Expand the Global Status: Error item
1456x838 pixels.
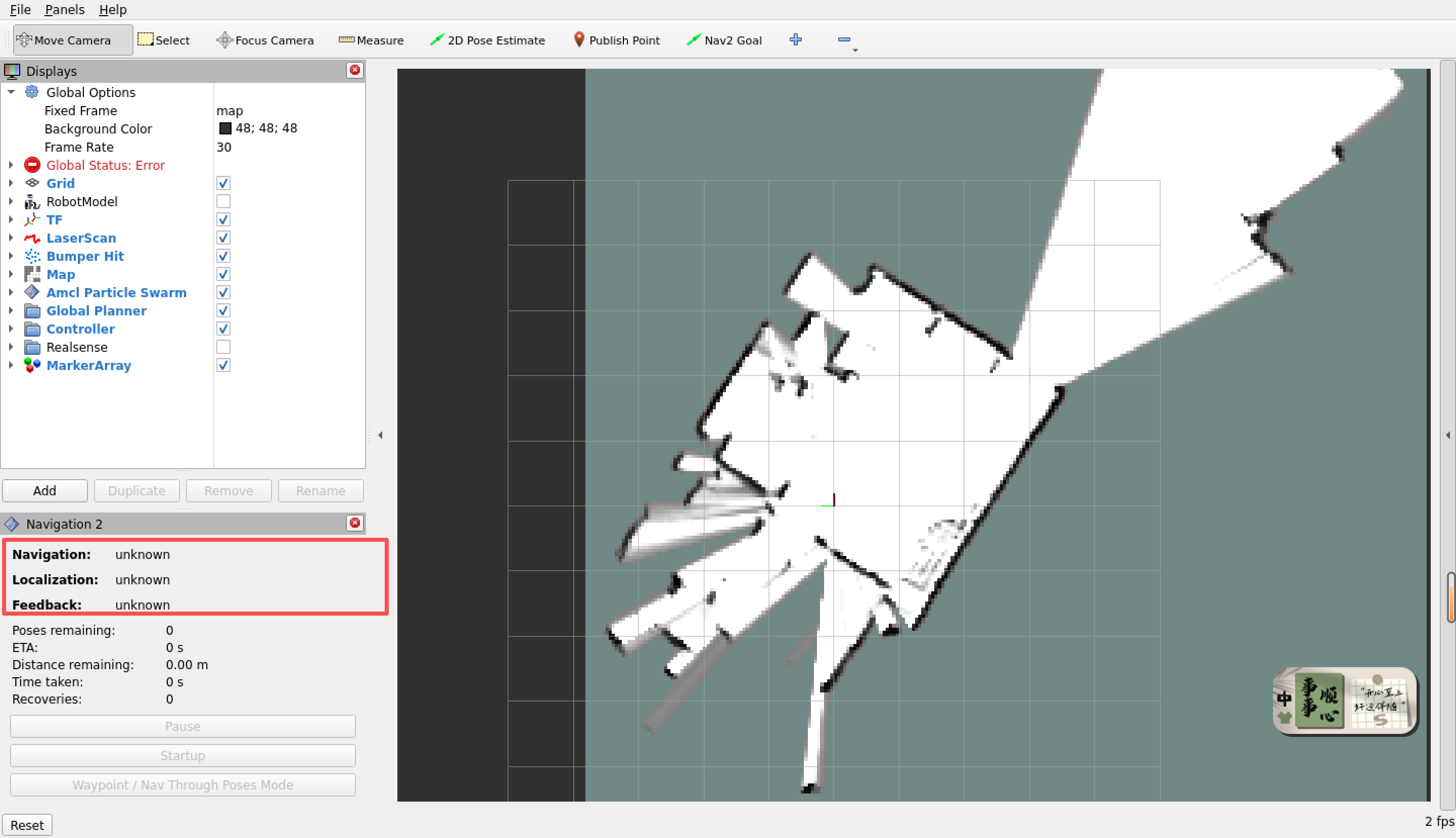(x=11, y=165)
